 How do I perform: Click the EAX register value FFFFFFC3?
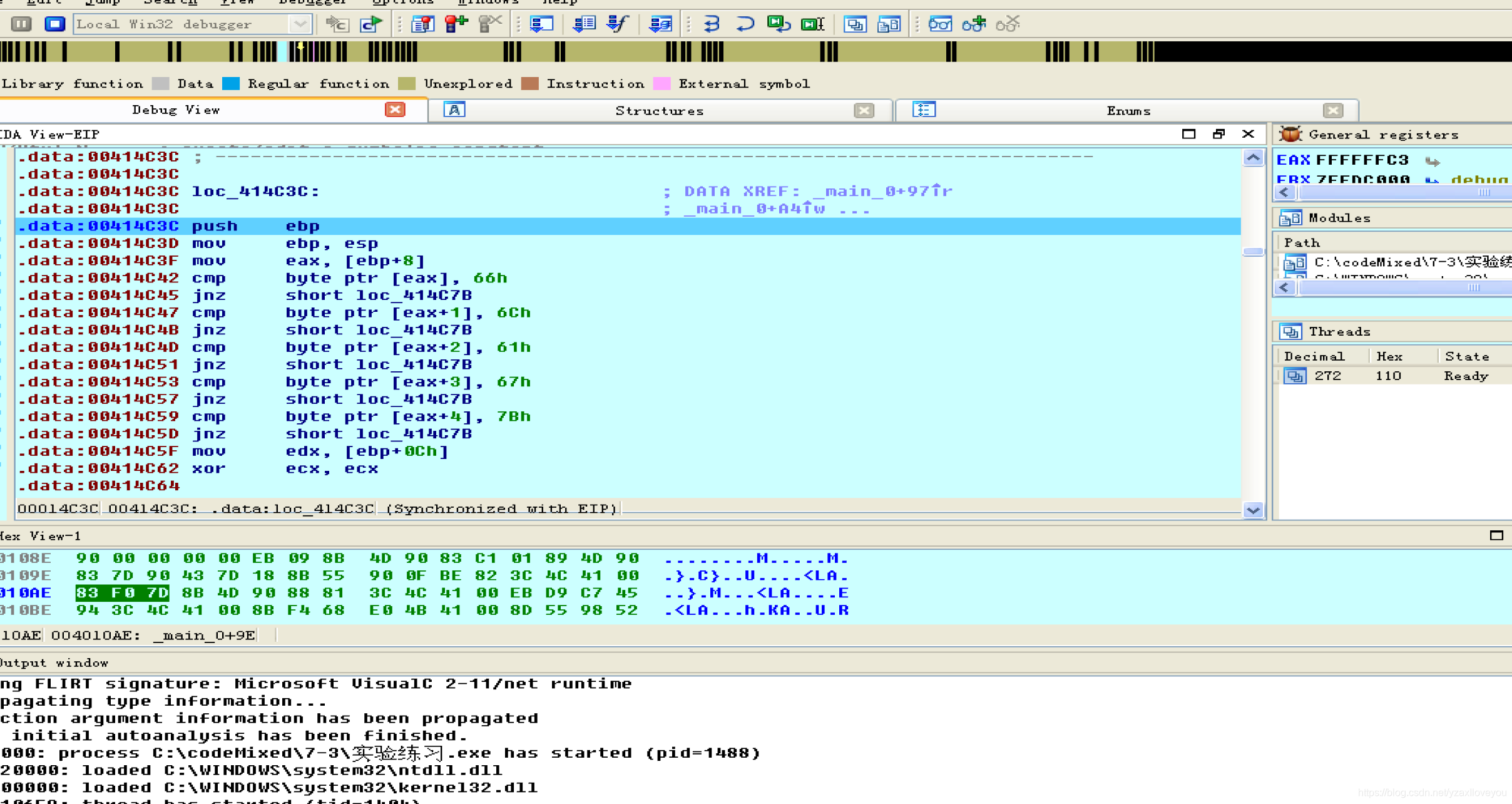[x=1362, y=161]
